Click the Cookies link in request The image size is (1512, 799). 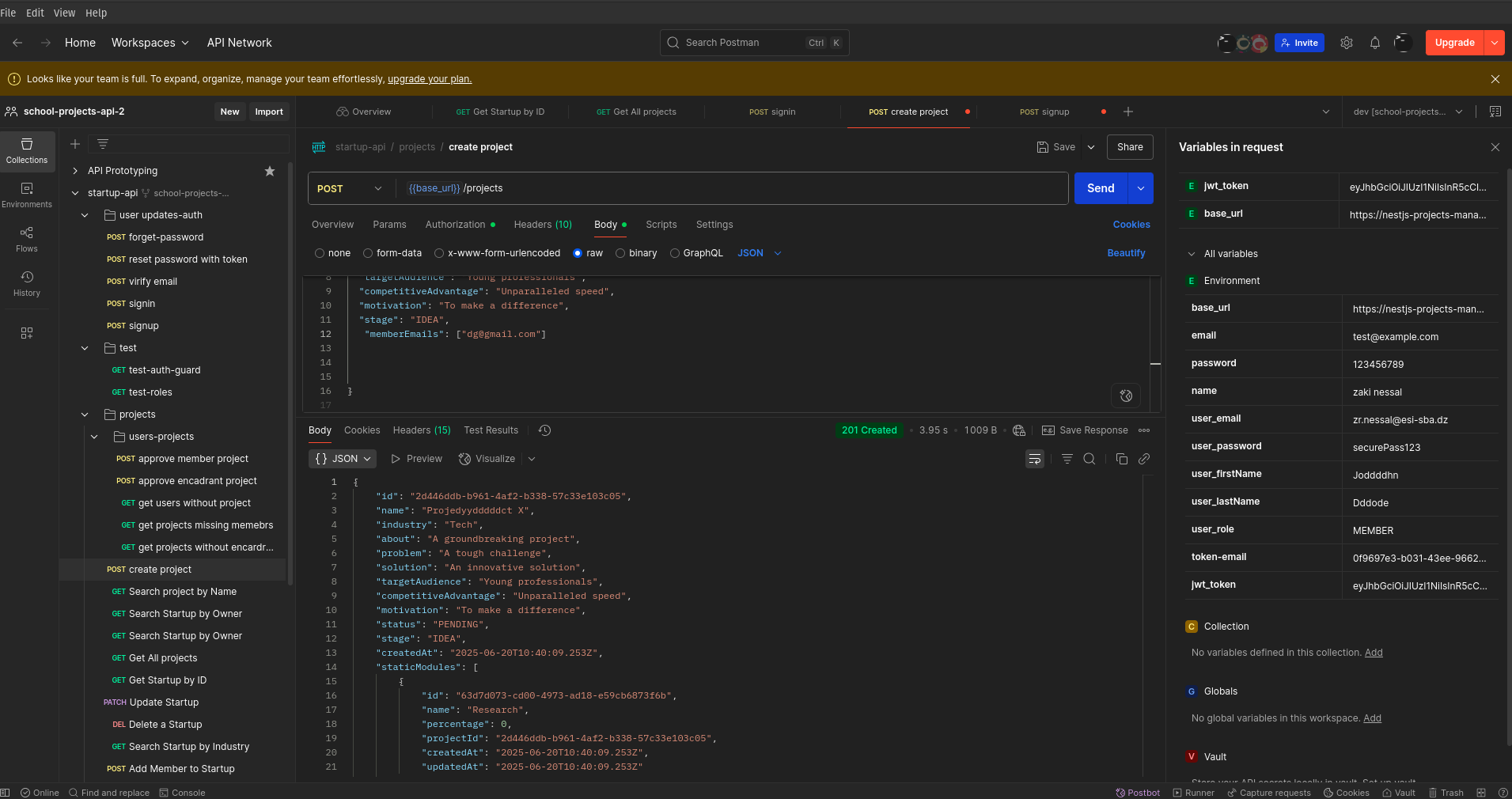pyautogui.click(x=1131, y=225)
